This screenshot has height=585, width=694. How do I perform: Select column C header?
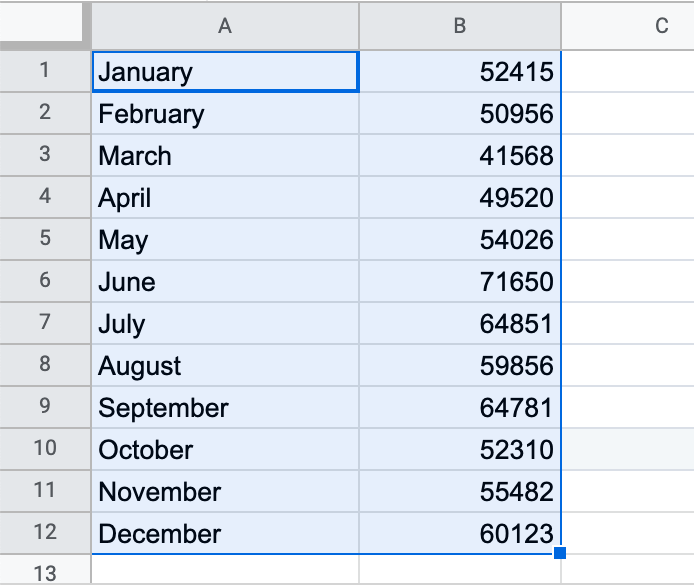coord(660,26)
